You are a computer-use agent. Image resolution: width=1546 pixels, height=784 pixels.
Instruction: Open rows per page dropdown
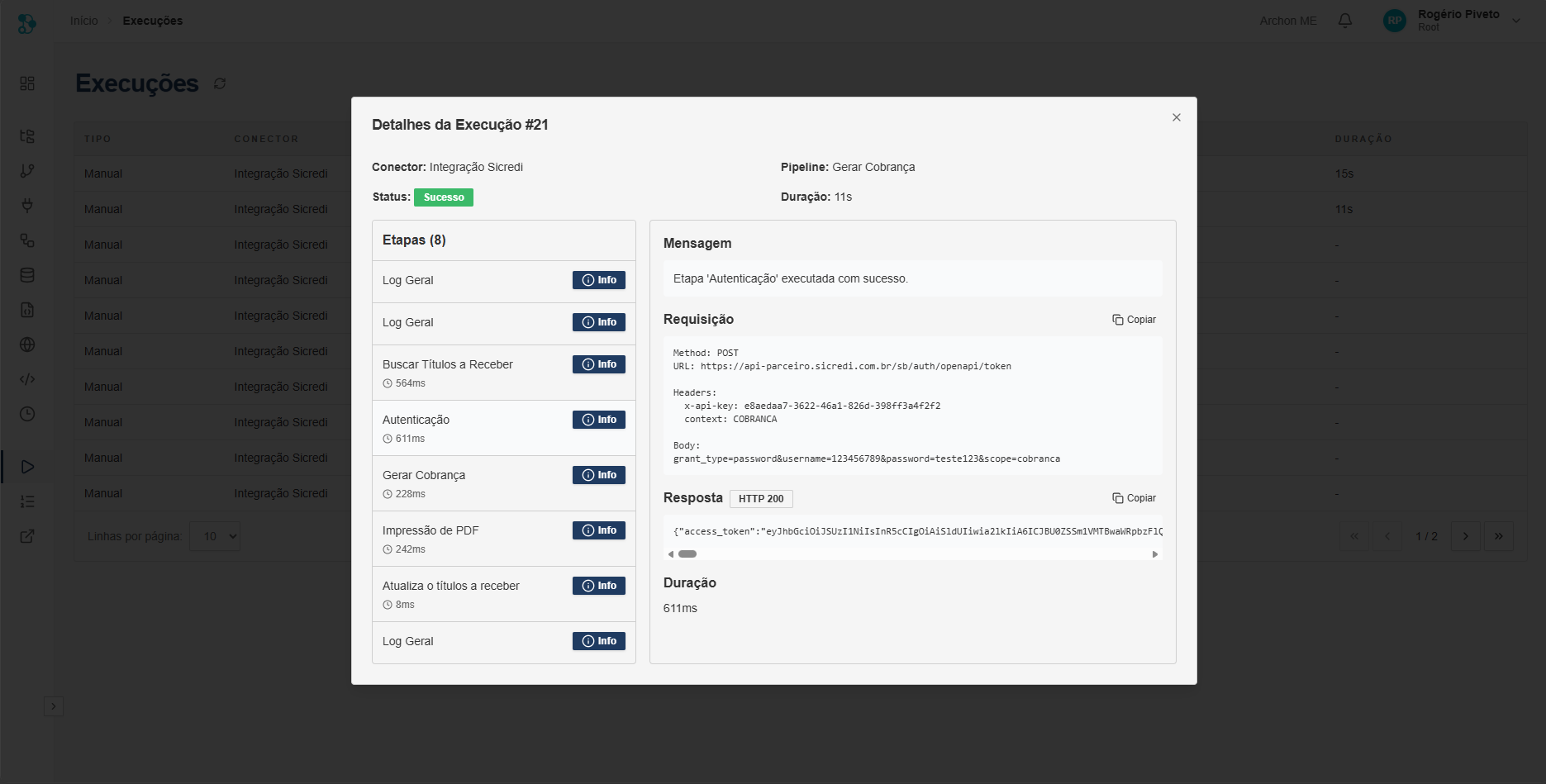click(215, 536)
